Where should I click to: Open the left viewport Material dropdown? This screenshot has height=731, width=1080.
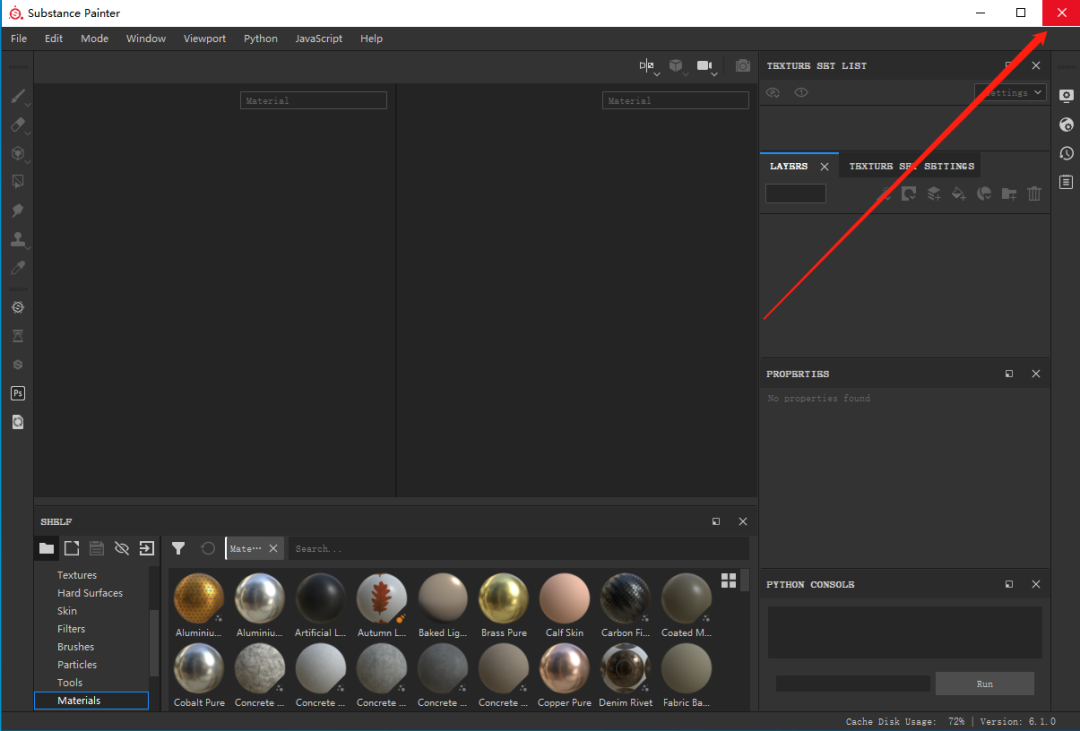[313, 101]
